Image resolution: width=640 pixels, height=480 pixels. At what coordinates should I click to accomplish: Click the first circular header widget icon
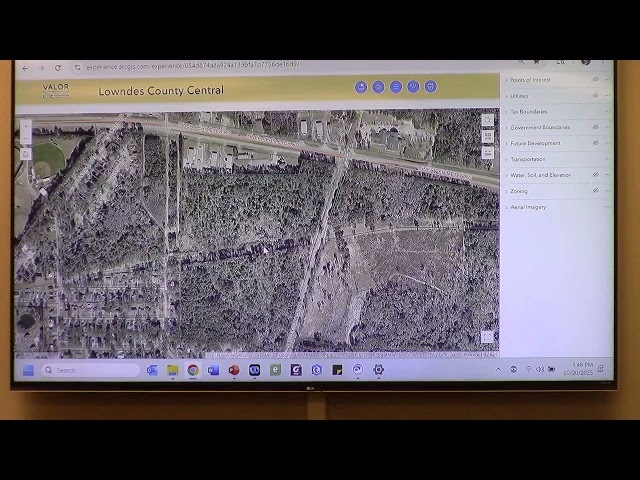[361, 87]
